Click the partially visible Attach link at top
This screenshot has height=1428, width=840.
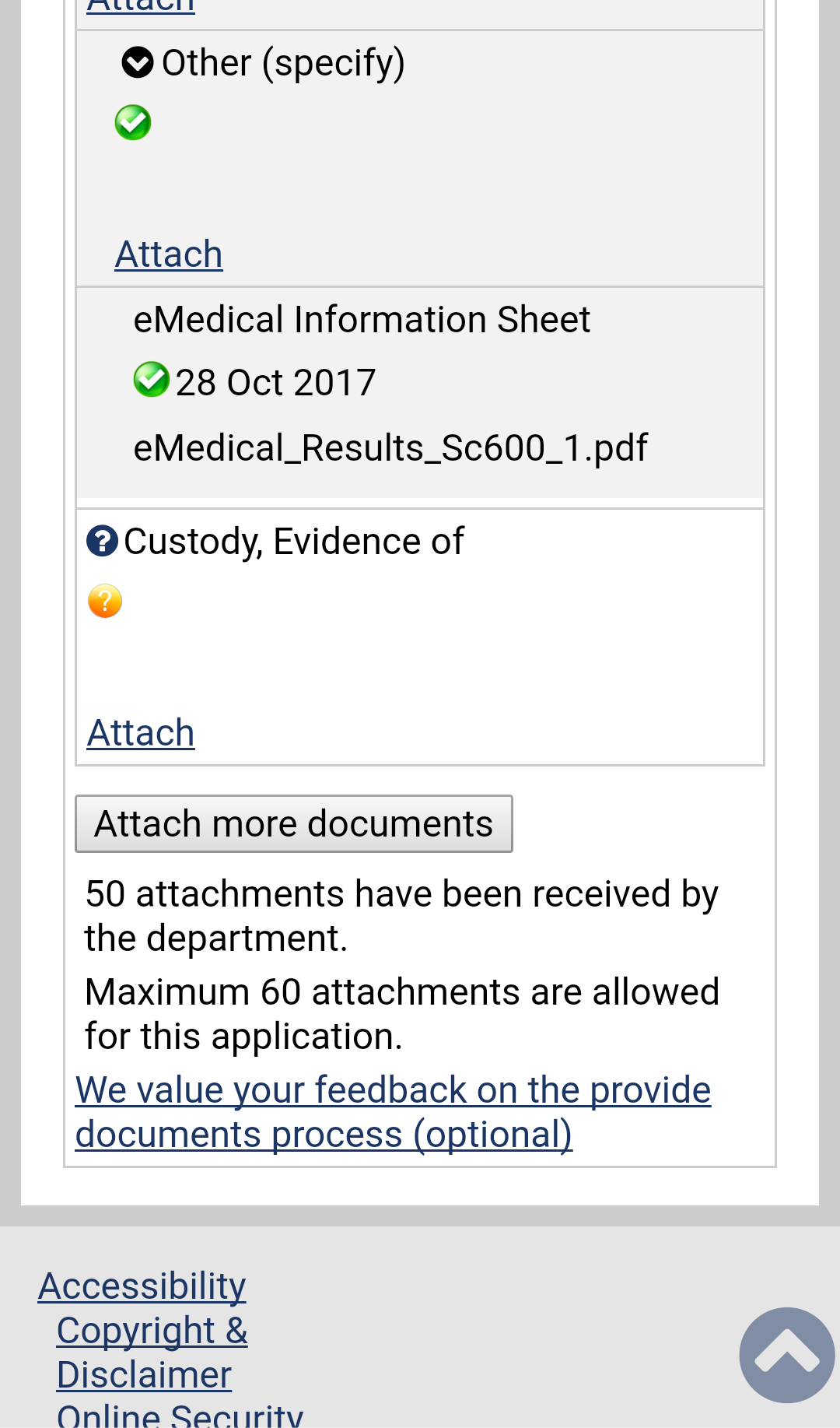point(141,6)
